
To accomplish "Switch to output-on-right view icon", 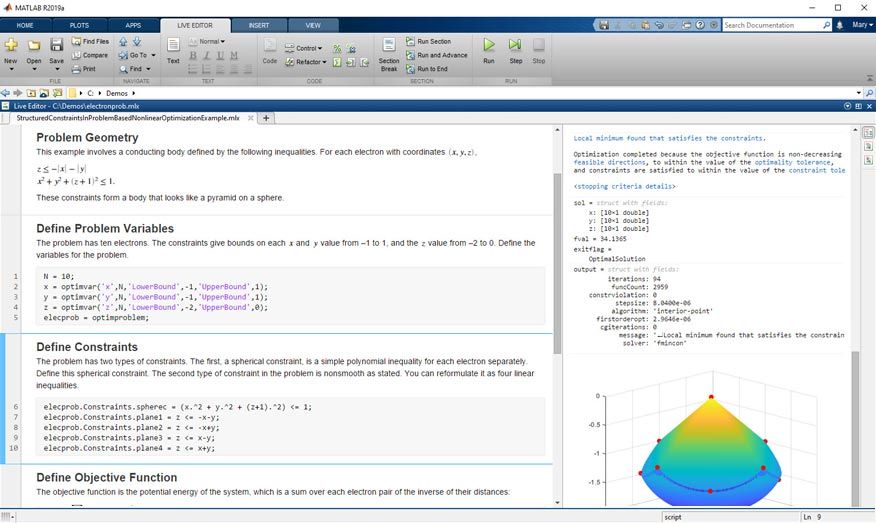I will (868, 133).
